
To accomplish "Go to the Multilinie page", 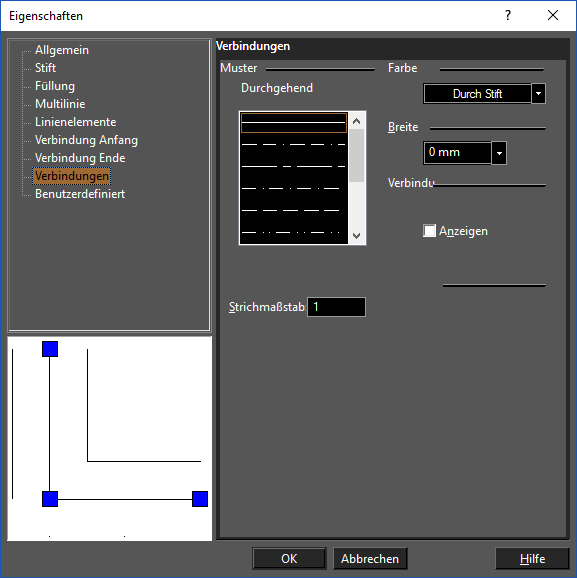I will pos(60,104).
